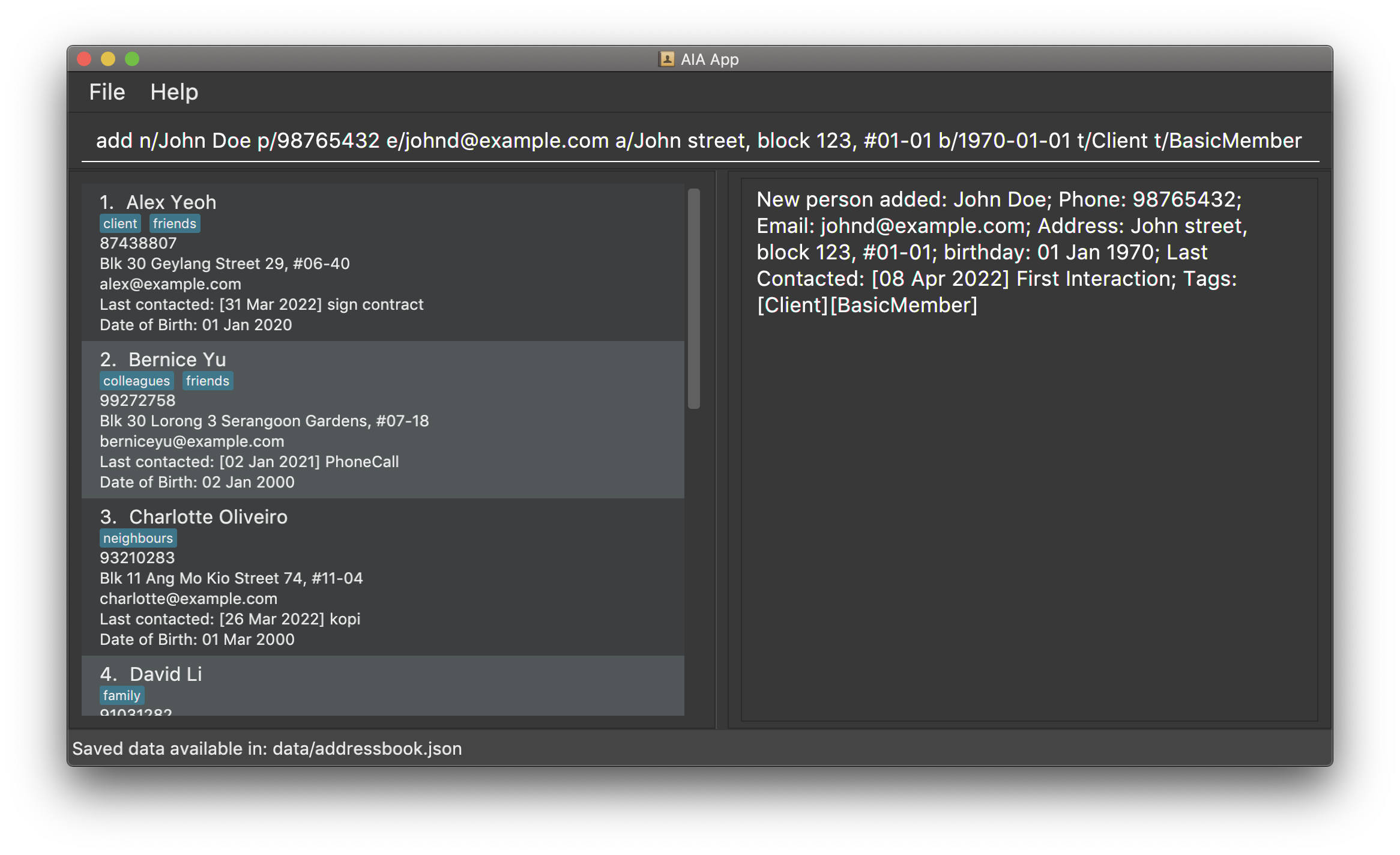
Task: Click the friends tag on Bernice Yu
Action: (207, 381)
